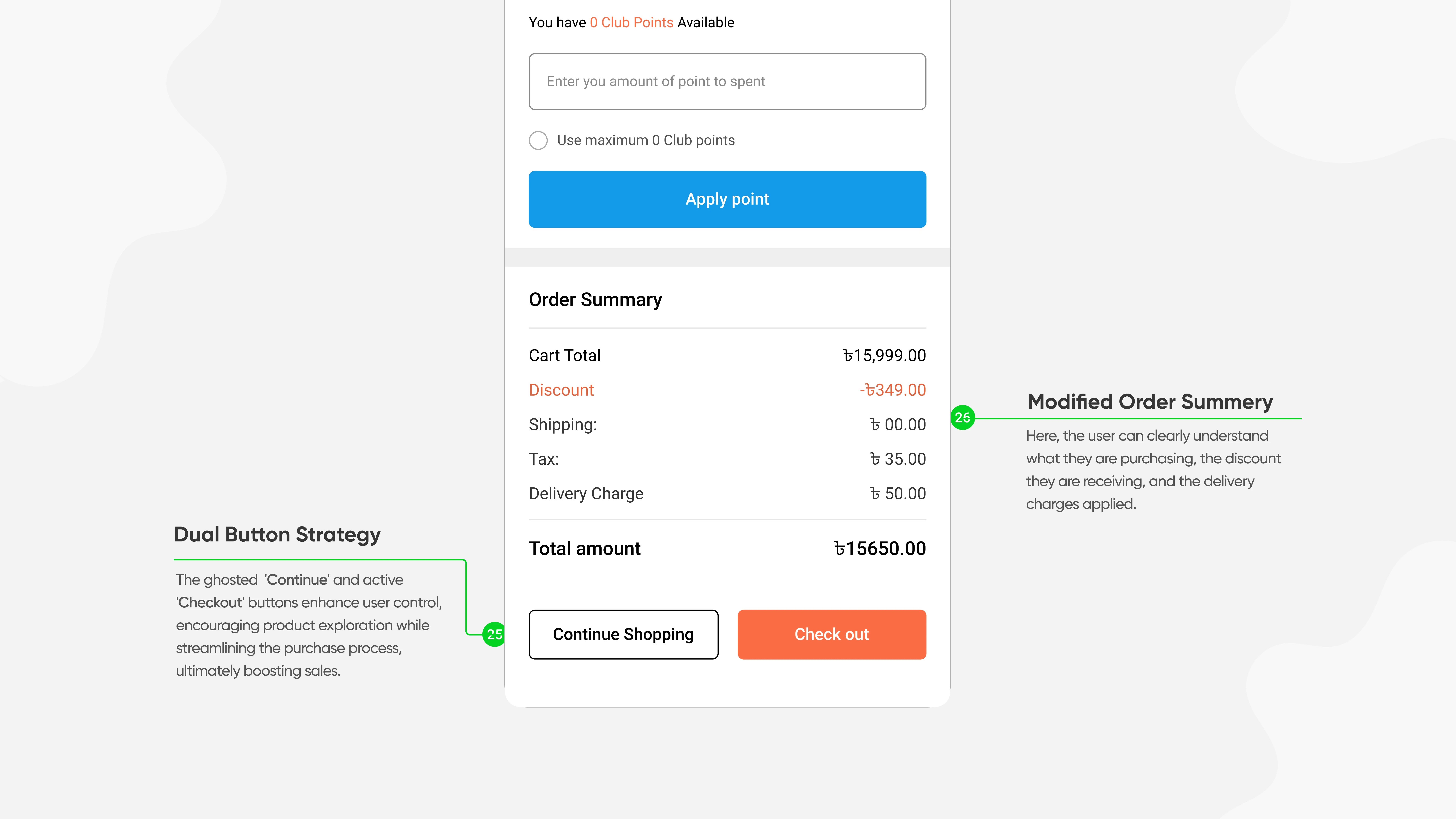This screenshot has width=1456, height=819.
Task: Proceed with the orange Check out button
Action: (x=832, y=634)
